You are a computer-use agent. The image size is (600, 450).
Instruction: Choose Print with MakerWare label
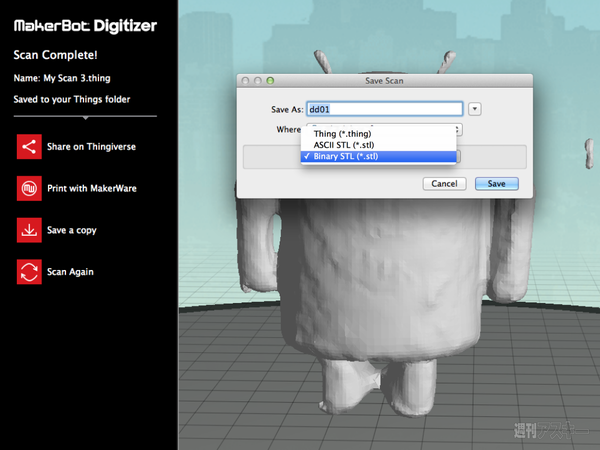click(x=92, y=188)
